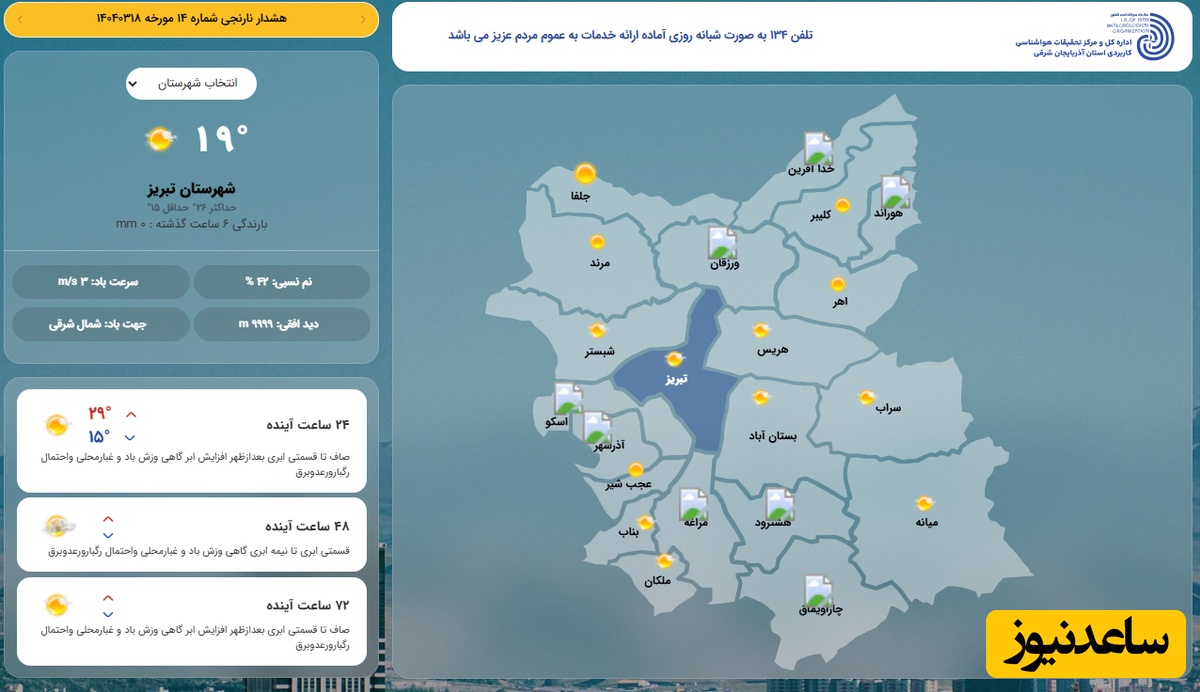Click the Saednews yellow logo badge
This screenshot has height=692, width=1200.
pos(1086,643)
